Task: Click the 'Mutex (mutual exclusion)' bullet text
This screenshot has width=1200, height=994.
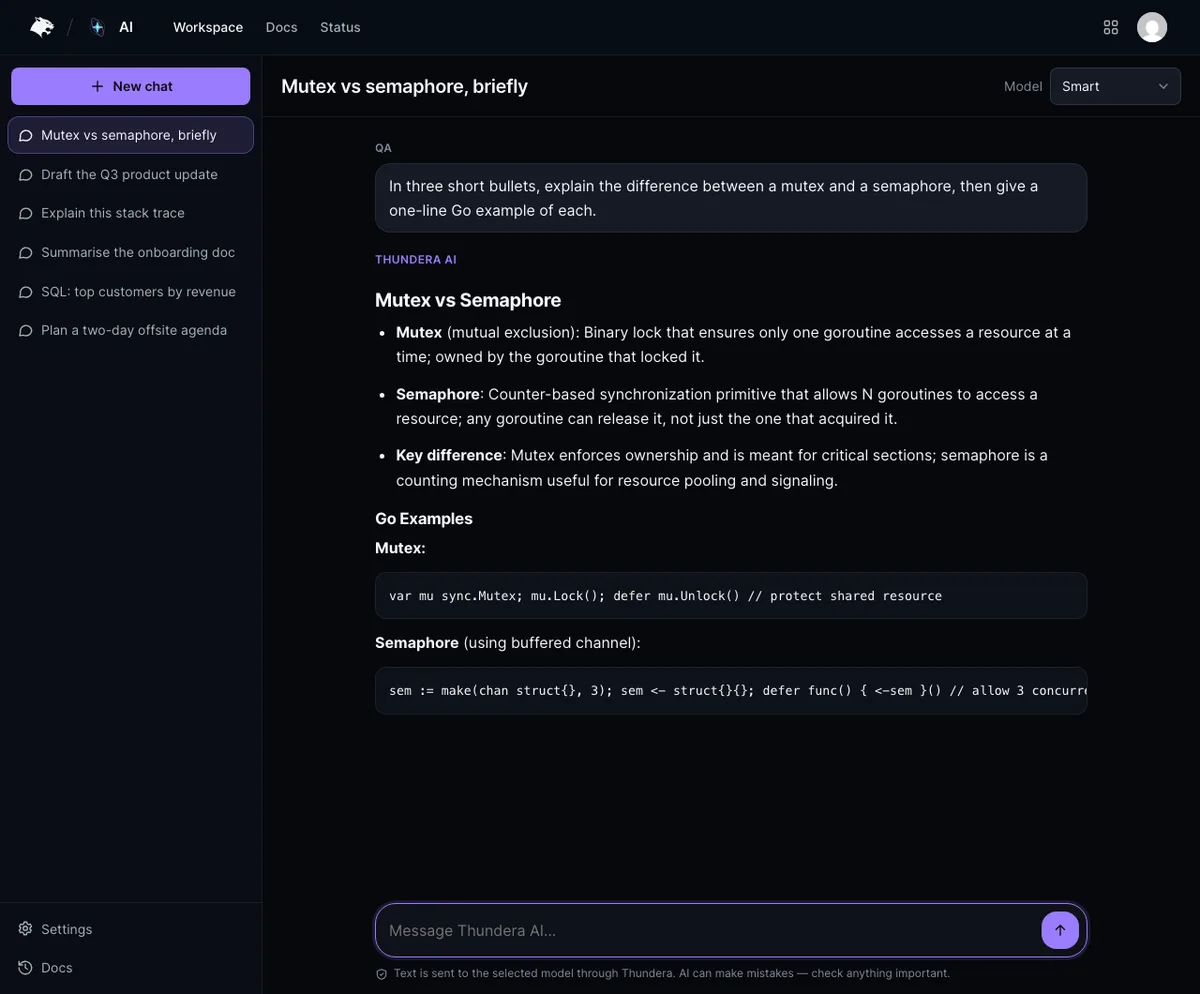Action: click(733, 344)
